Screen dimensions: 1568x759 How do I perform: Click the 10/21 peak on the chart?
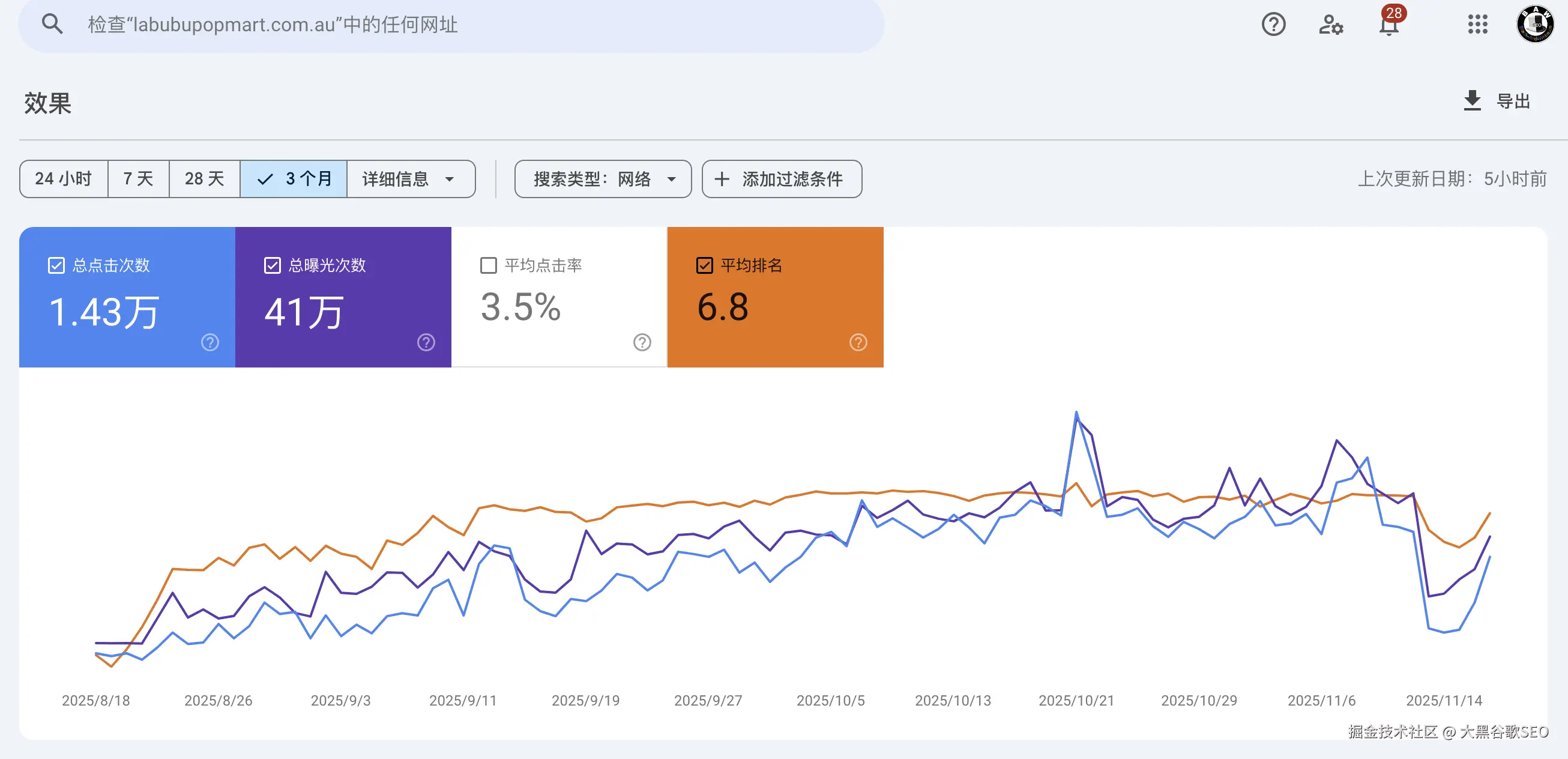pyautogui.click(x=1076, y=413)
